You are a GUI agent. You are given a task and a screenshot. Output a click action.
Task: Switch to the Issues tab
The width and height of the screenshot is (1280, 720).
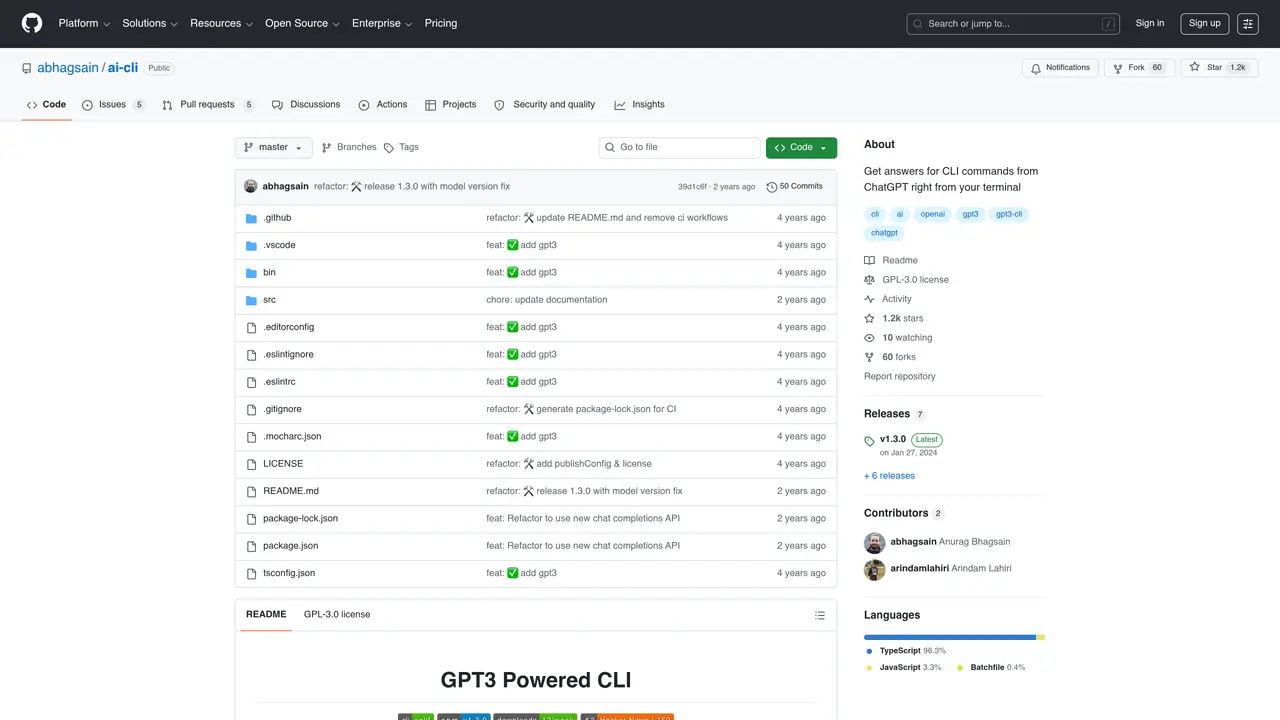[x=113, y=105]
